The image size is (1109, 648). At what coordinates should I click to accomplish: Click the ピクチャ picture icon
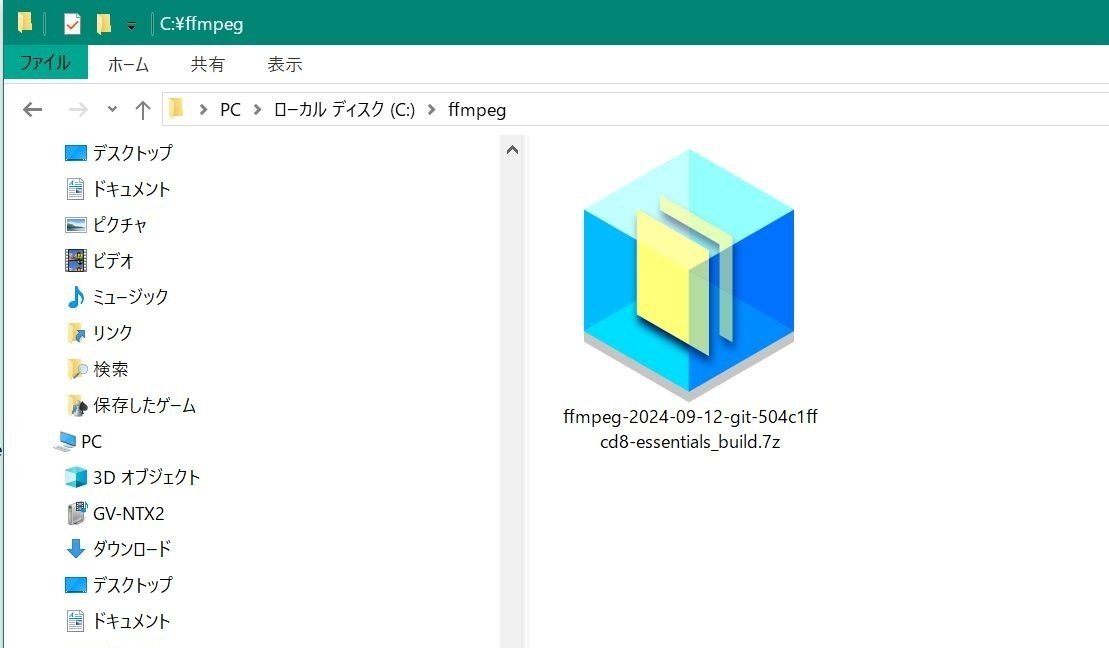pos(76,225)
